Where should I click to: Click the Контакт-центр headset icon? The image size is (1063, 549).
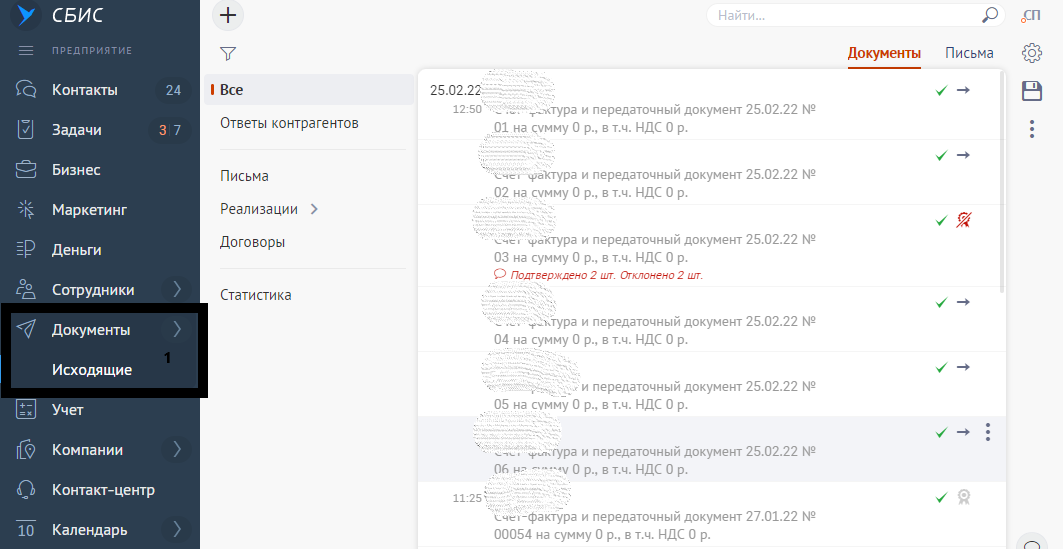pos(26,489)
